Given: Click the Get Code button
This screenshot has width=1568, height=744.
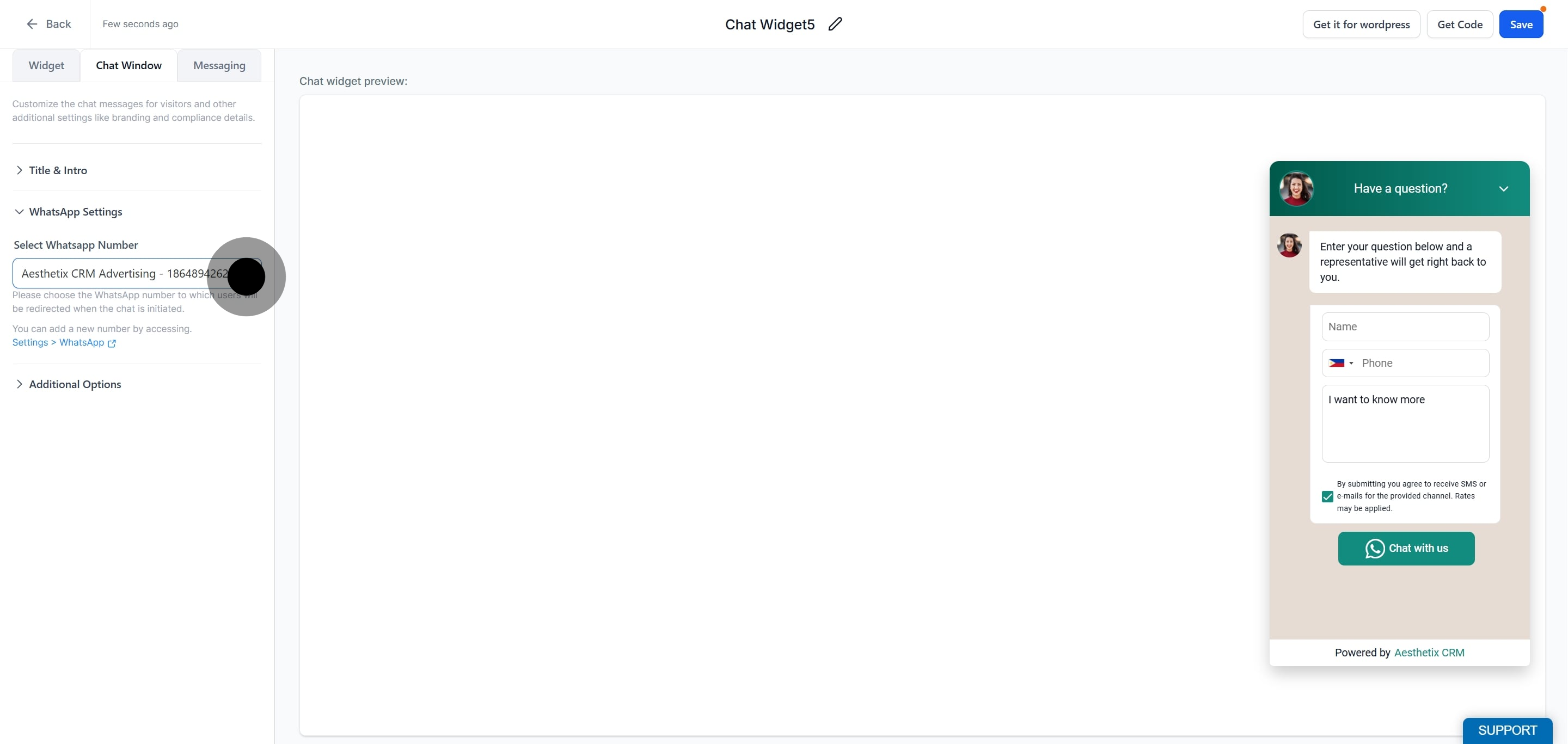Looking at the screenshot, I should [x=1460, y=24].
